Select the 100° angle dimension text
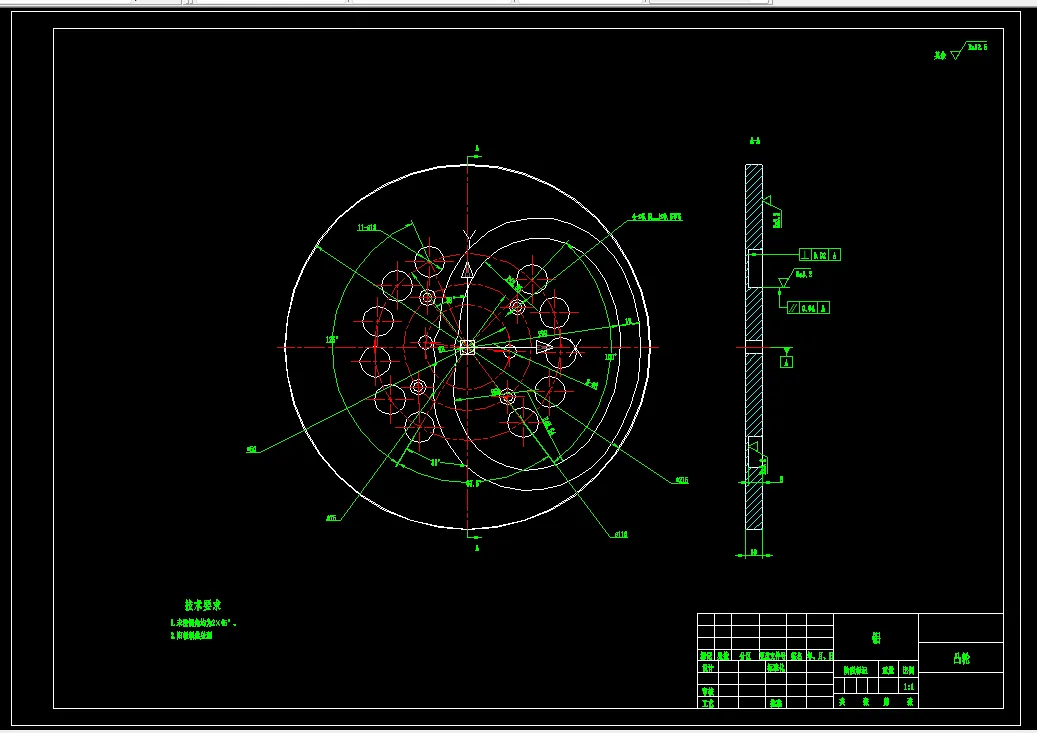The width and height of the screenshot is (1037, 733). pyautogui.click(x=610, y=357)
